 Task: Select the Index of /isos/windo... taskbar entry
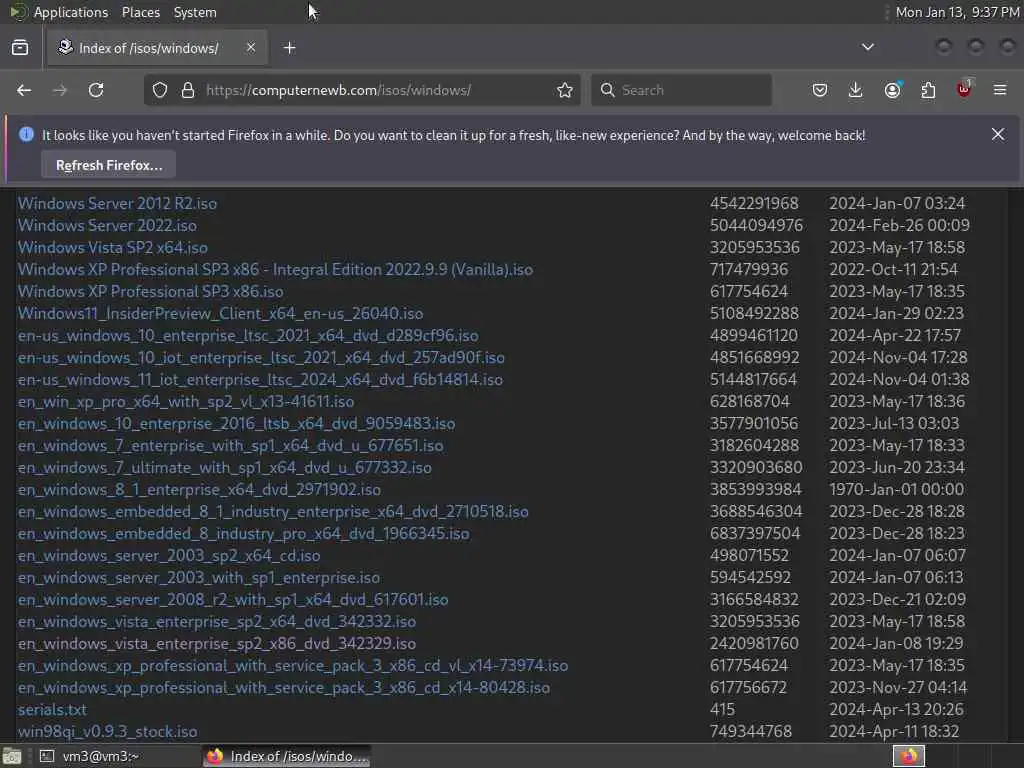(x=286, y=756)
